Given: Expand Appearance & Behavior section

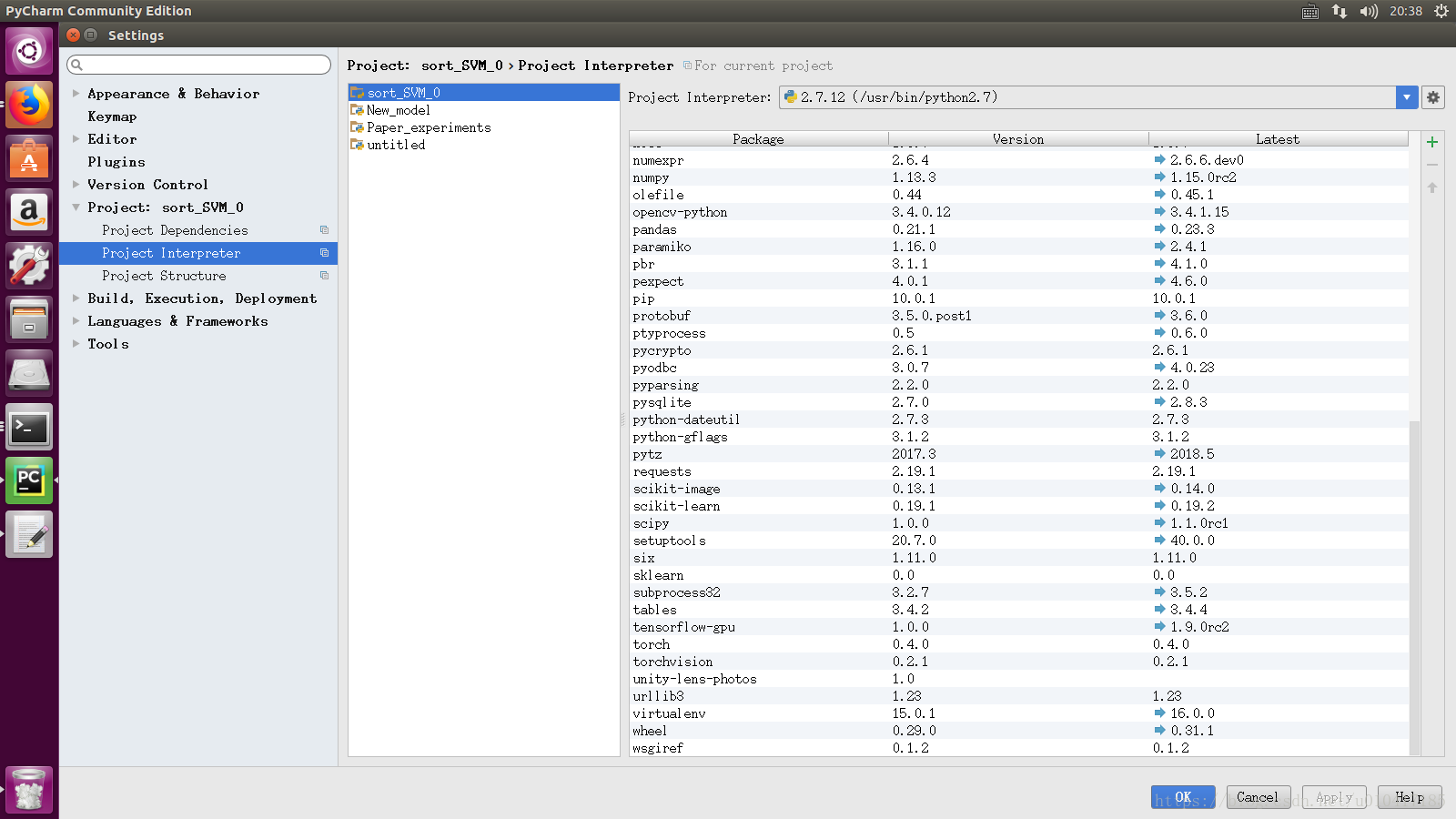Looking at the screenshot, I should [x=76, y=94].
